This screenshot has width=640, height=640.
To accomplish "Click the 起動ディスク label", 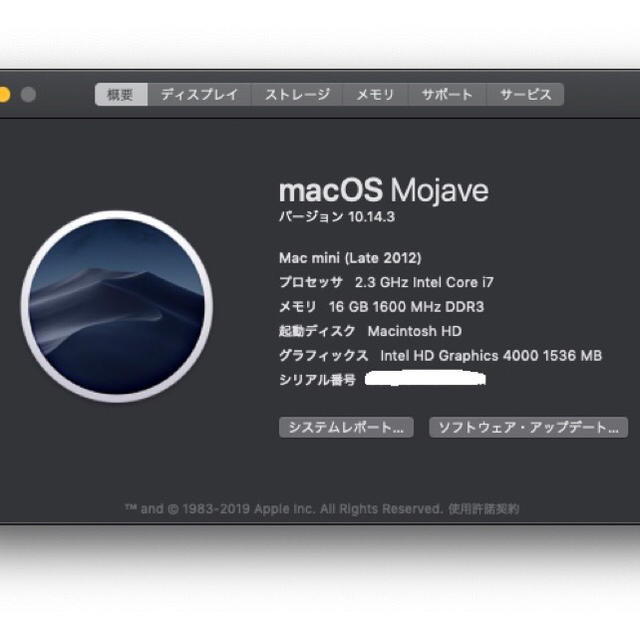I will pos(317,331).
